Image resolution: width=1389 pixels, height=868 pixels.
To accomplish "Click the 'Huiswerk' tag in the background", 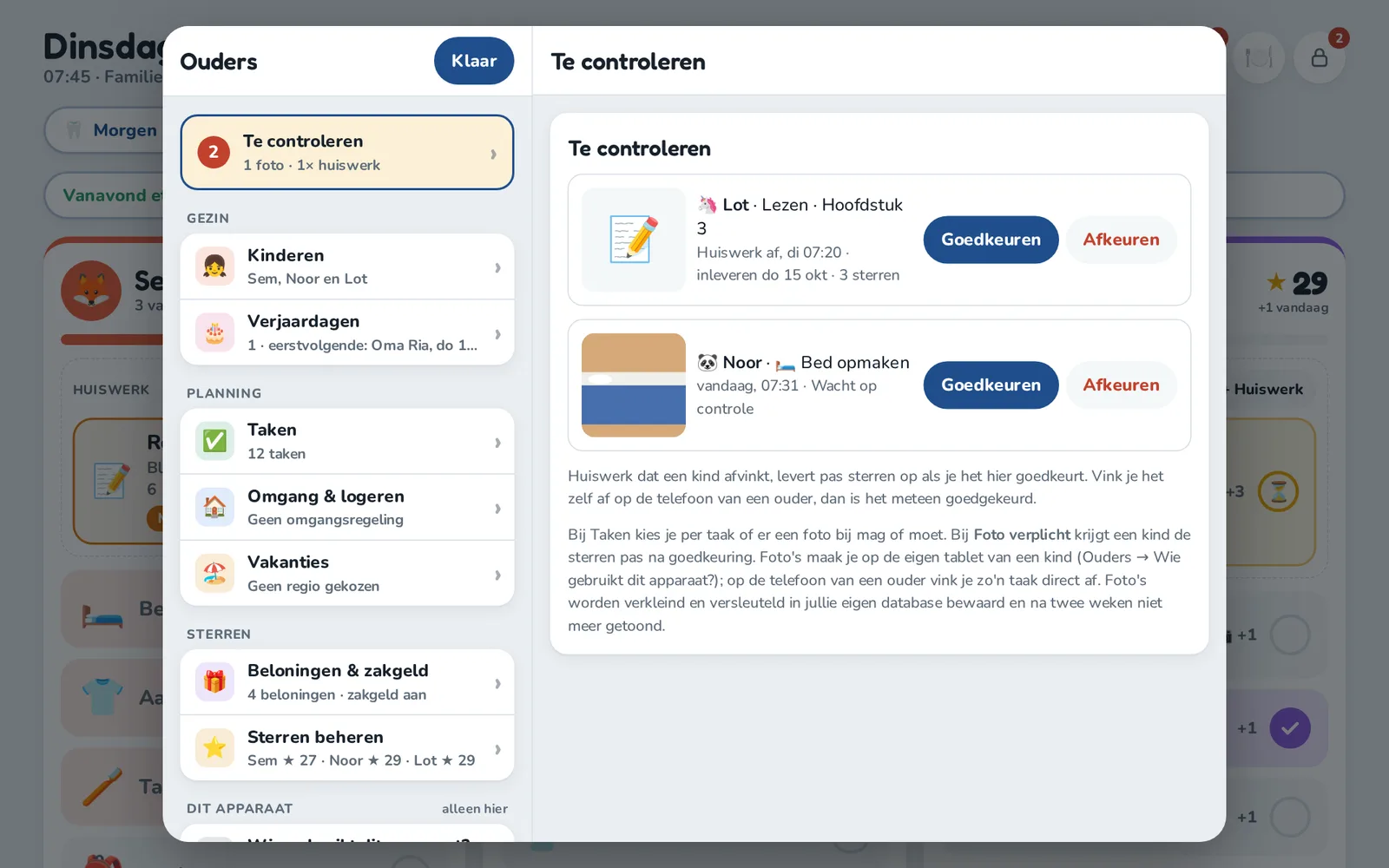I will [1268, 390].
